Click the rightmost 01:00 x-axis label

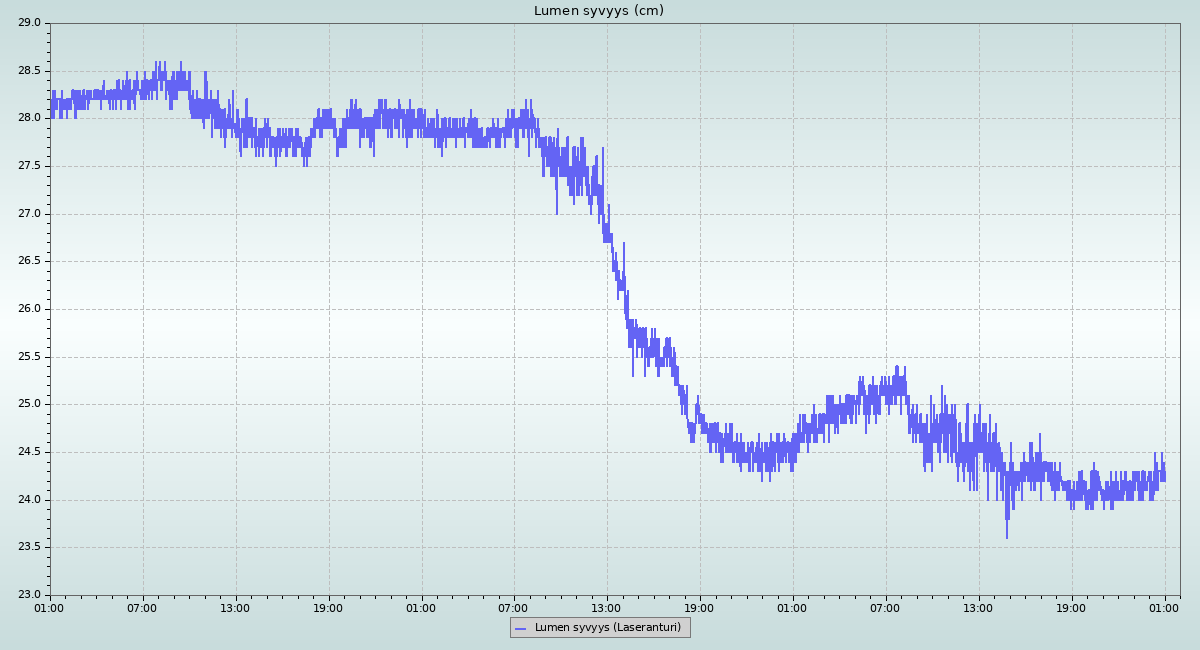click(1165, 607)
